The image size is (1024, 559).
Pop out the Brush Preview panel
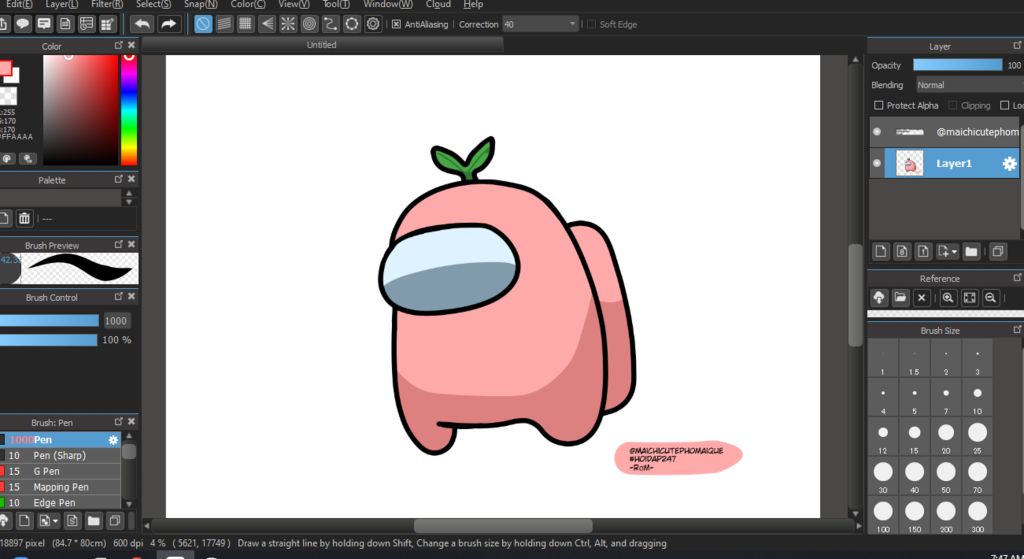coord(118,244)
